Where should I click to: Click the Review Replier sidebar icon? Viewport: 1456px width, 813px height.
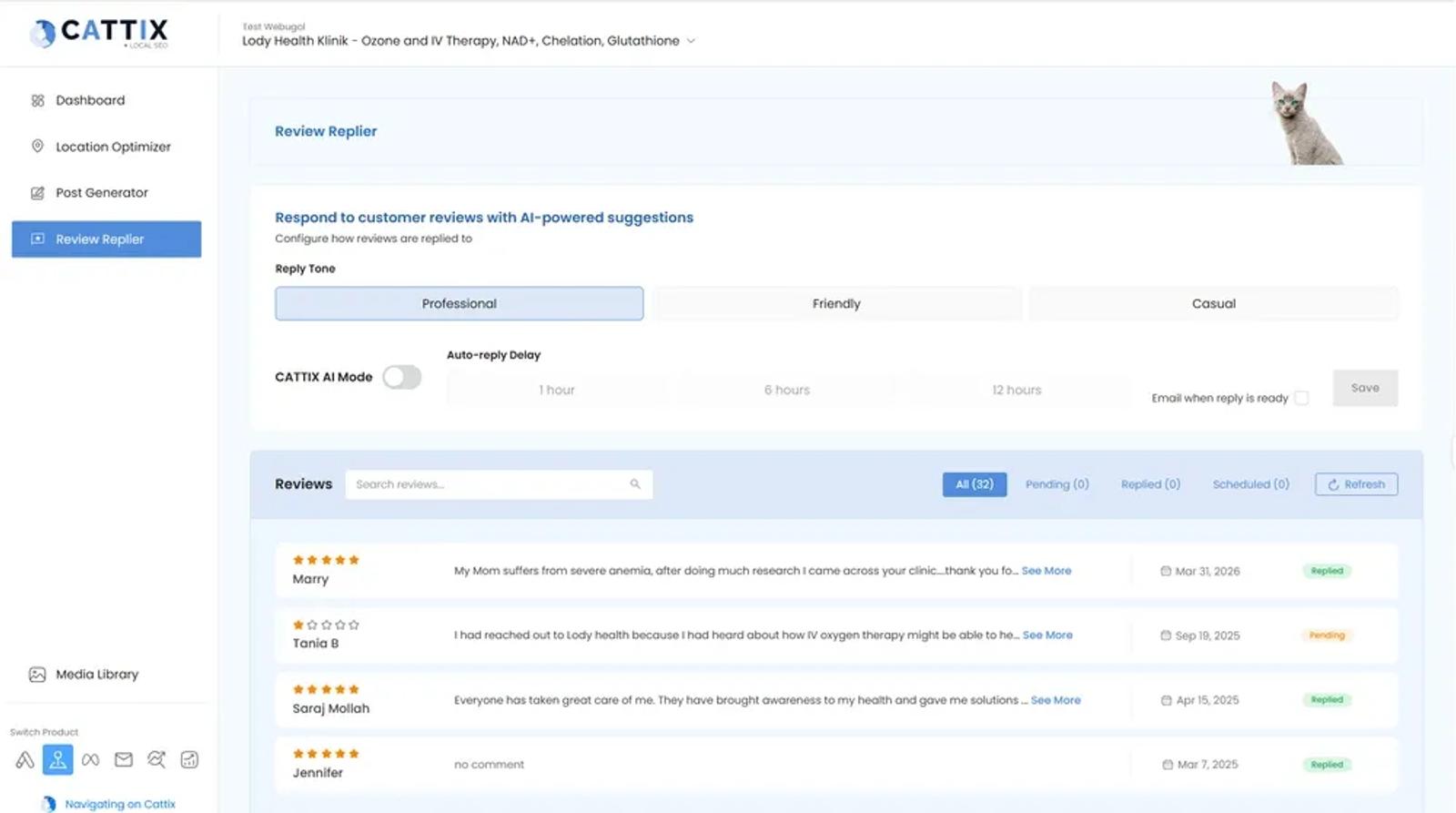(x=37, y=239)
